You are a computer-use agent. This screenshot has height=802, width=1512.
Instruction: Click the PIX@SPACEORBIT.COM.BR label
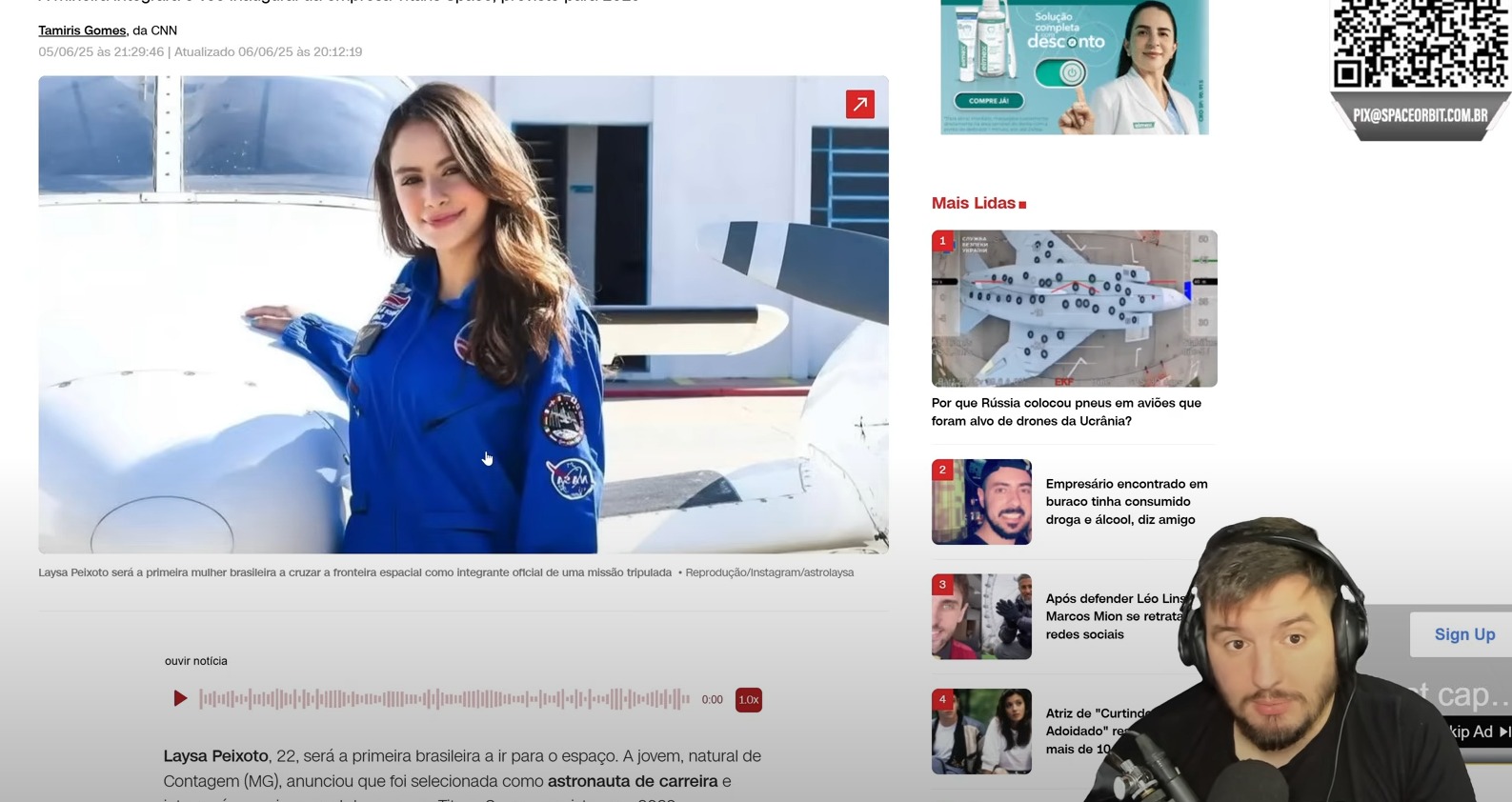1420,115
